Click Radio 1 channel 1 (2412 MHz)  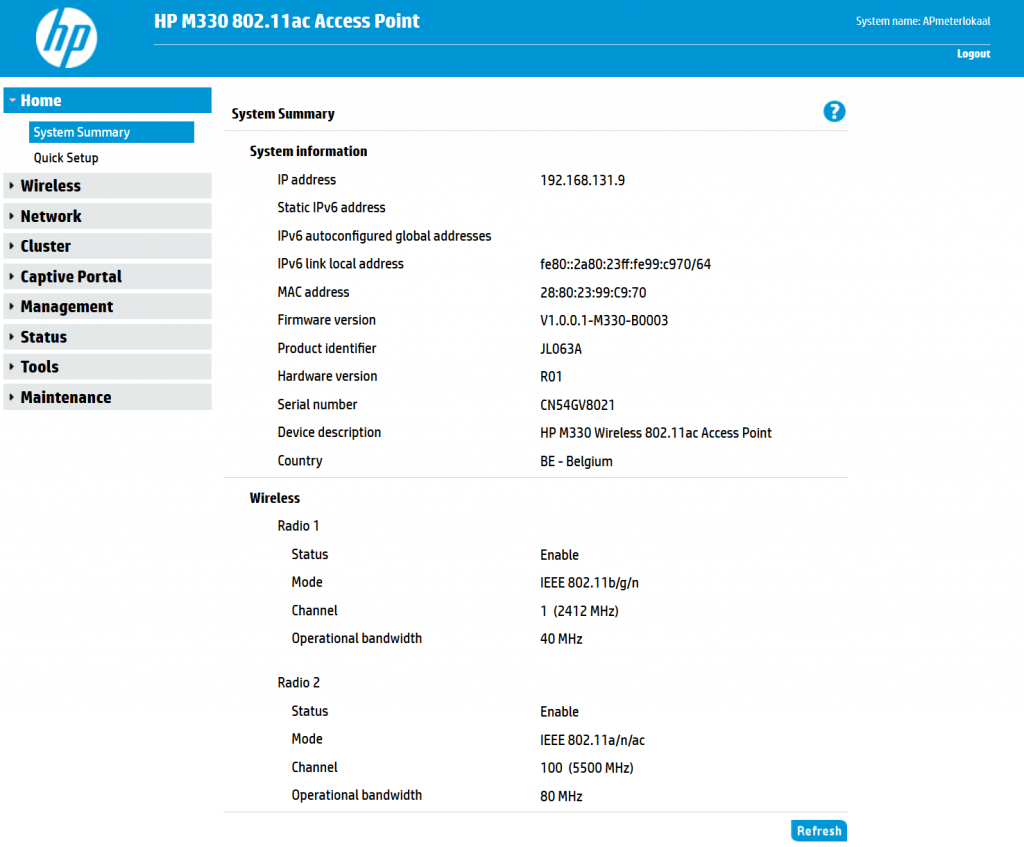(x=579, y=611)
